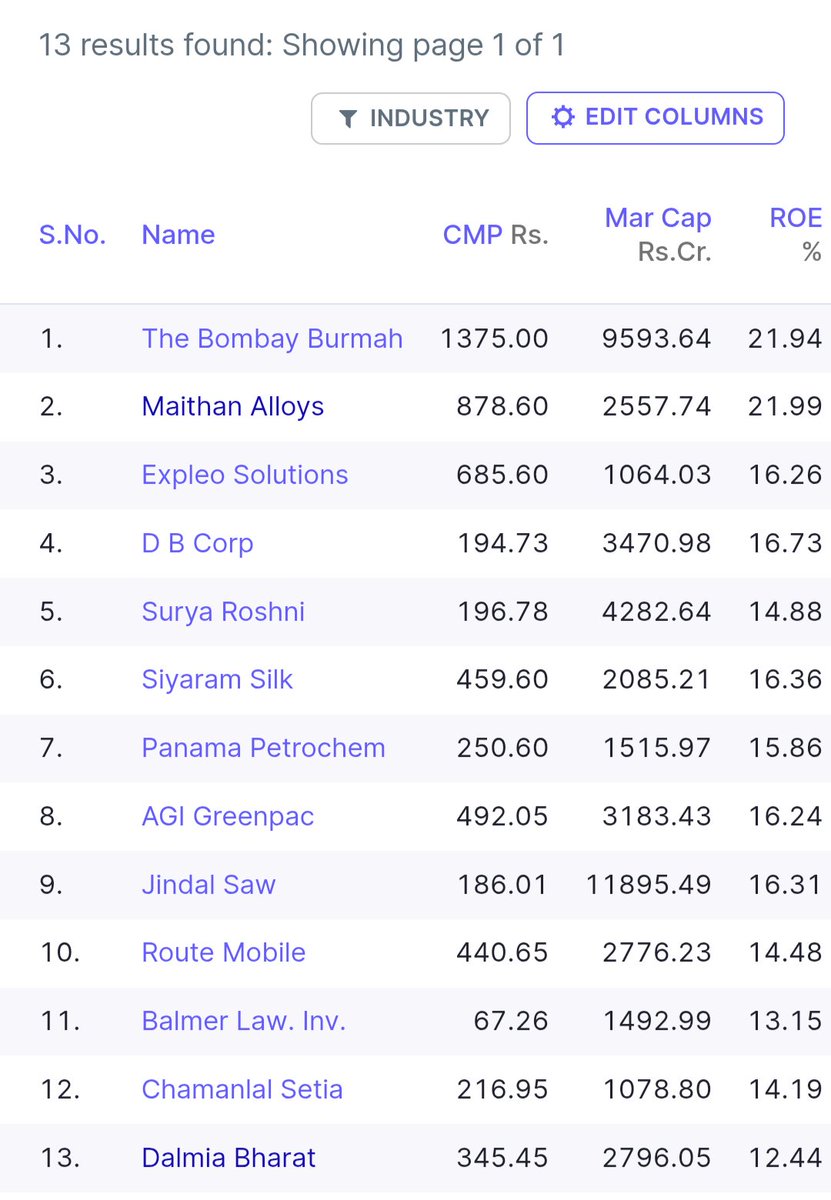
Task: Select CMP value 685.60
Action: [x=503, y=475]
